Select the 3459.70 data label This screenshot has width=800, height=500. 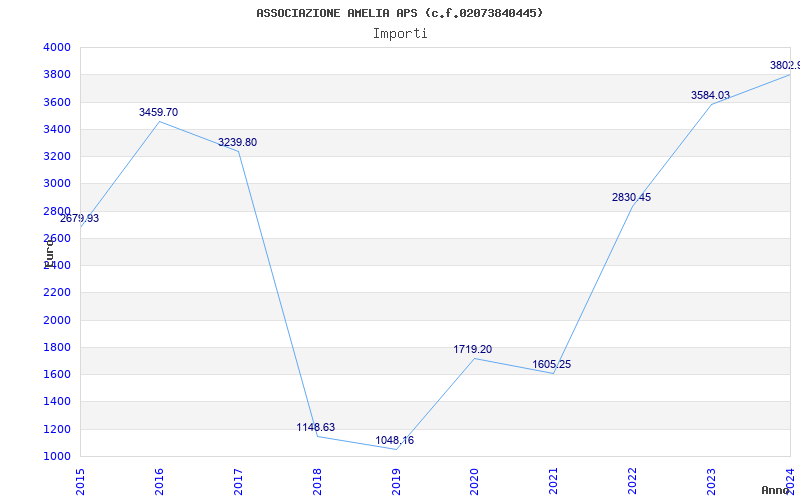pyautogui.click(x=159, y=112)
